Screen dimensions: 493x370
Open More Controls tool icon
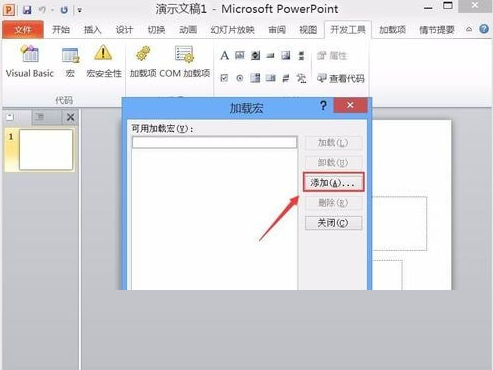[x=301, y=78]
